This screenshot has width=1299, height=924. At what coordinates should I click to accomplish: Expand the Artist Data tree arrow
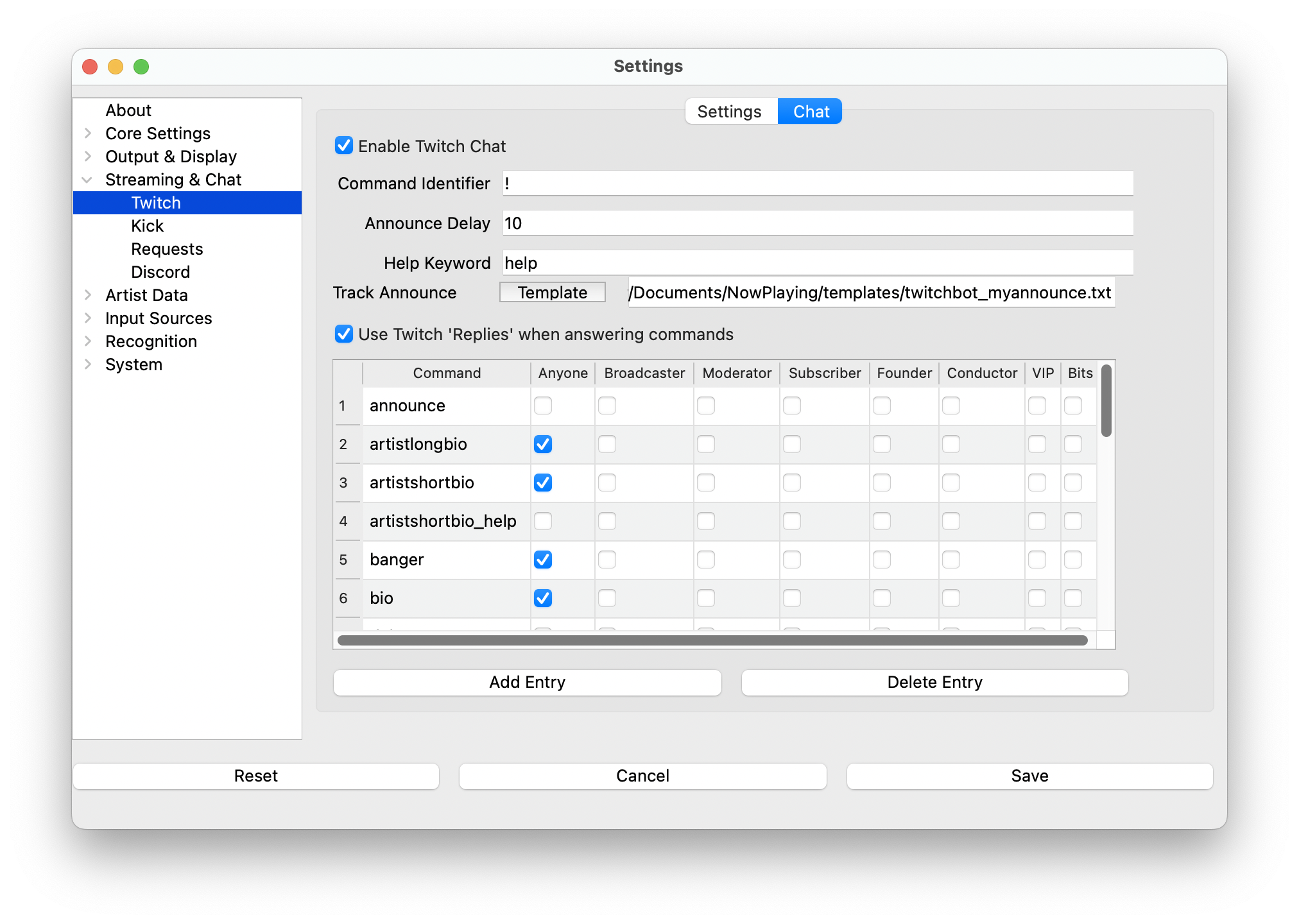point(88,295)
